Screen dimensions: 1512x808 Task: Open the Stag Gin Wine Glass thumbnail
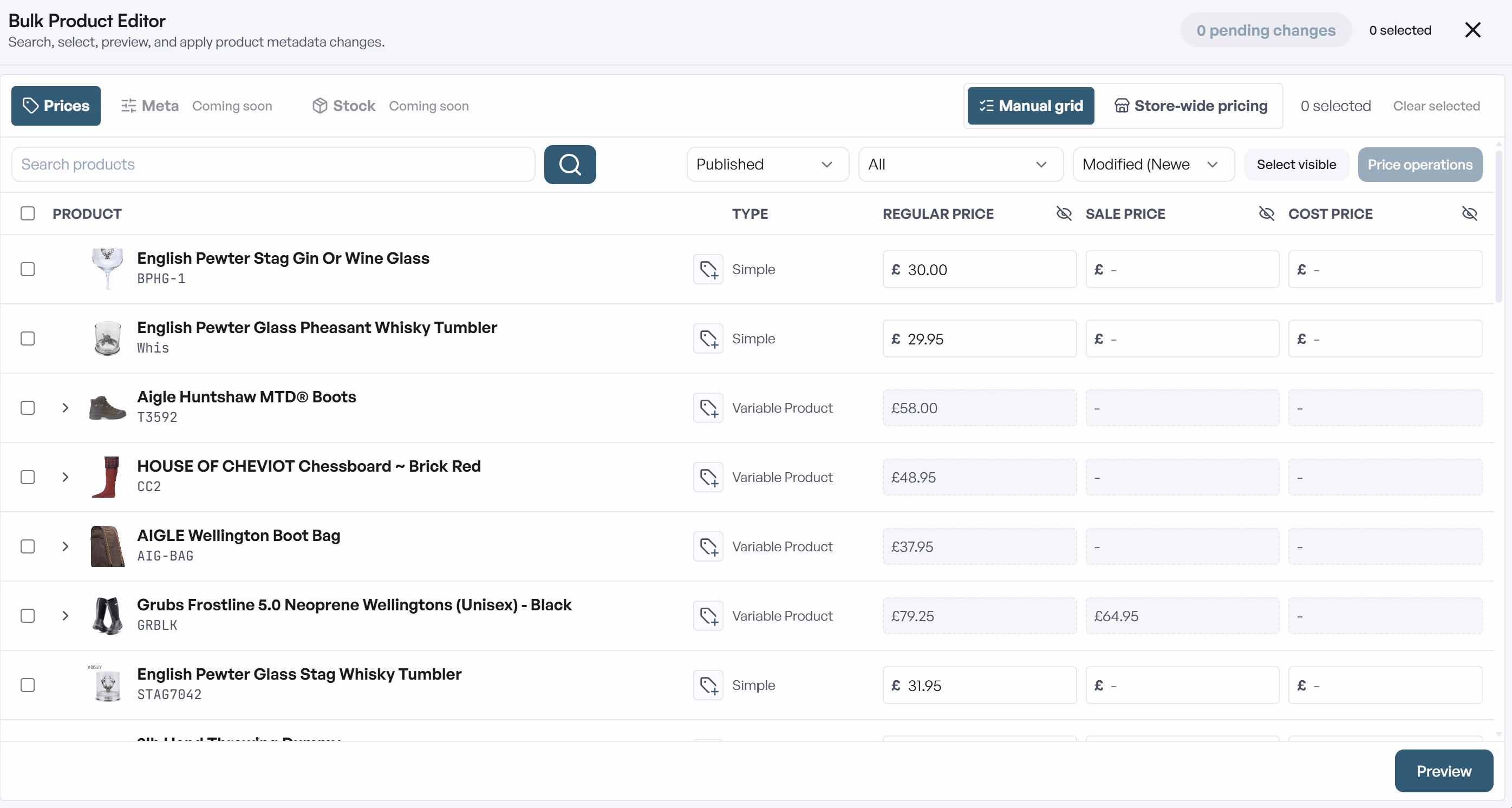click(x=107, y=269)
